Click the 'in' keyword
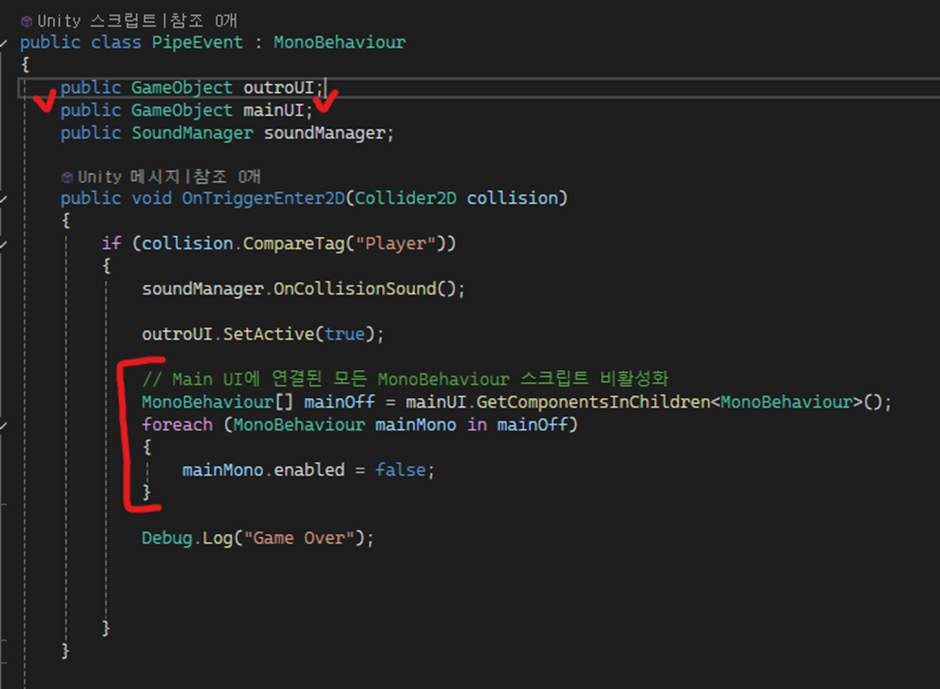Image resolution: width=940 pixels, height=689 pixels. 477,425
